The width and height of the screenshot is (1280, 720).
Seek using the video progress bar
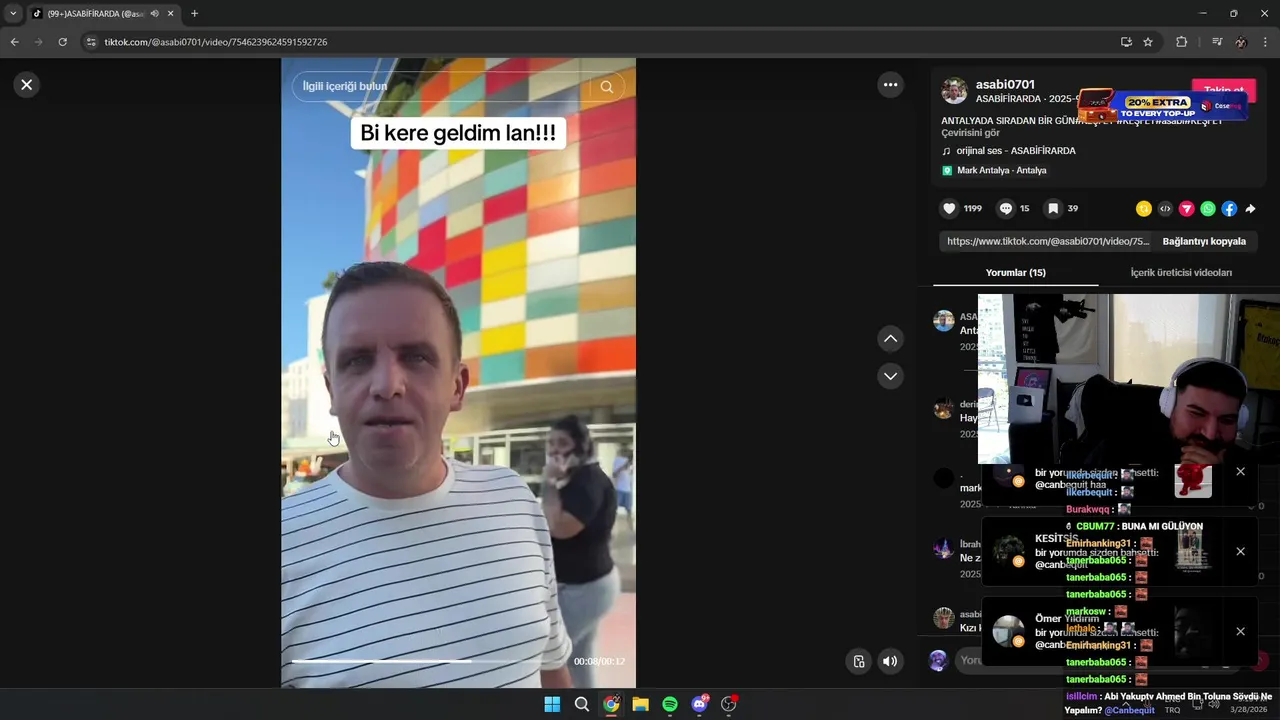click(430, 661)
